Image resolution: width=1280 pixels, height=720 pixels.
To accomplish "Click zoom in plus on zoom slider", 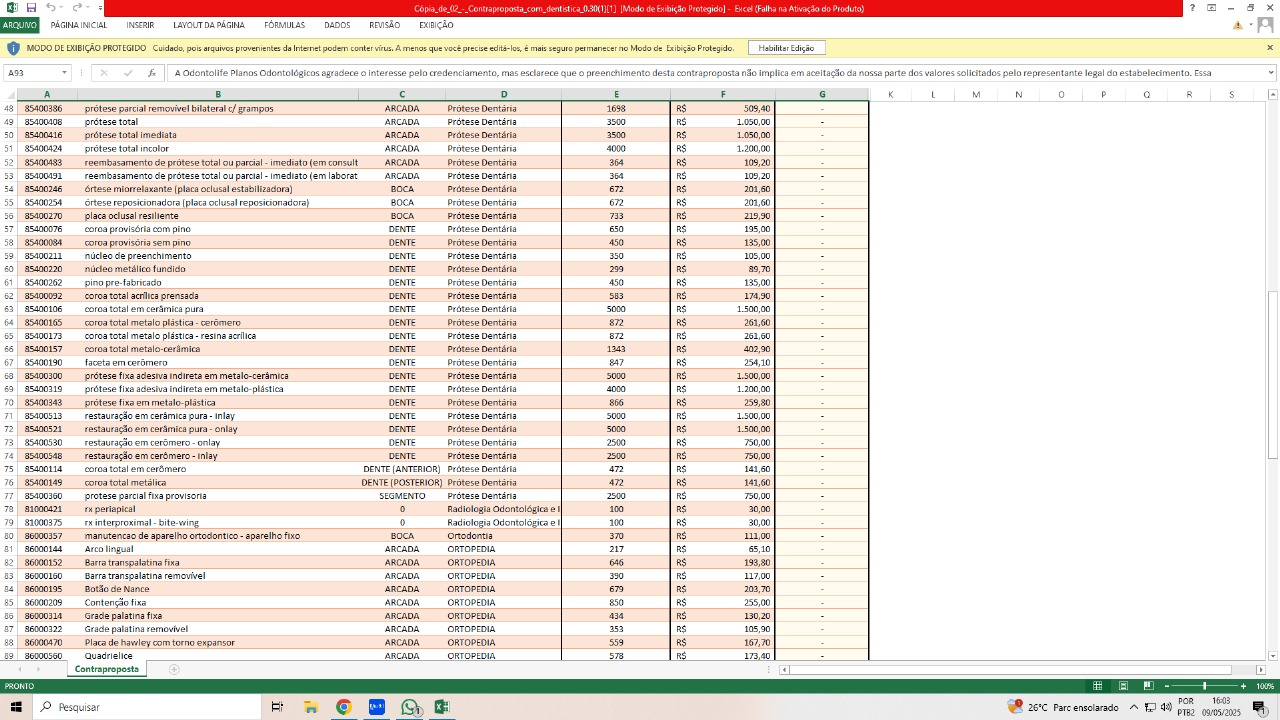I will click(x=1243, y=686).
